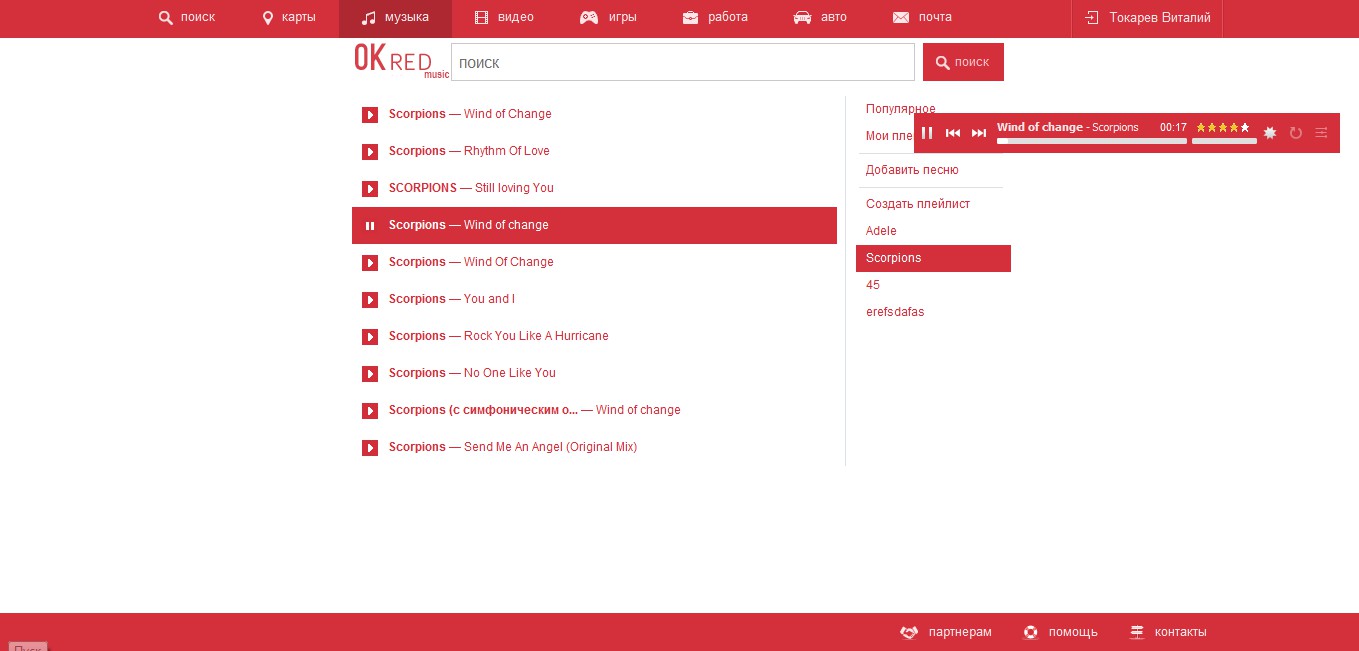Click song title Rhythm Of Love
Viewport: 1359px width, 651px height.
pos(507,151)
